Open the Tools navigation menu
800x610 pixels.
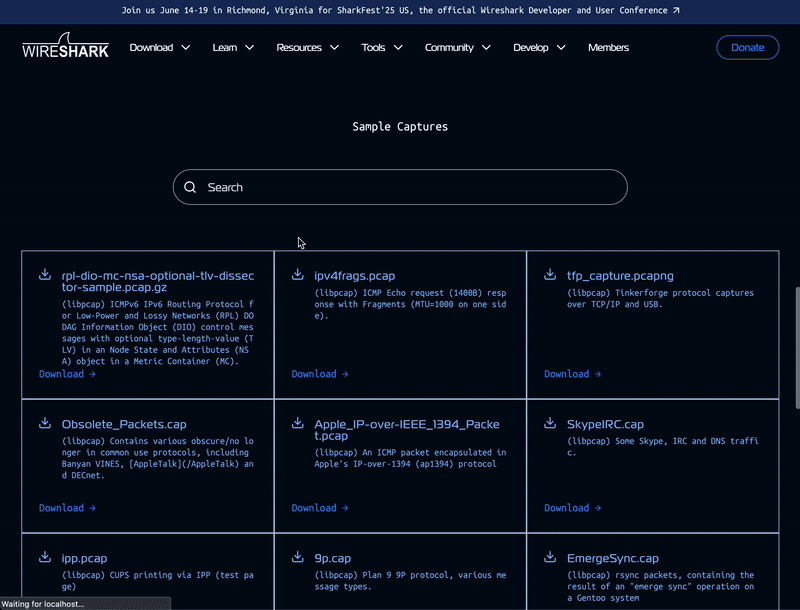coord(382,47)
